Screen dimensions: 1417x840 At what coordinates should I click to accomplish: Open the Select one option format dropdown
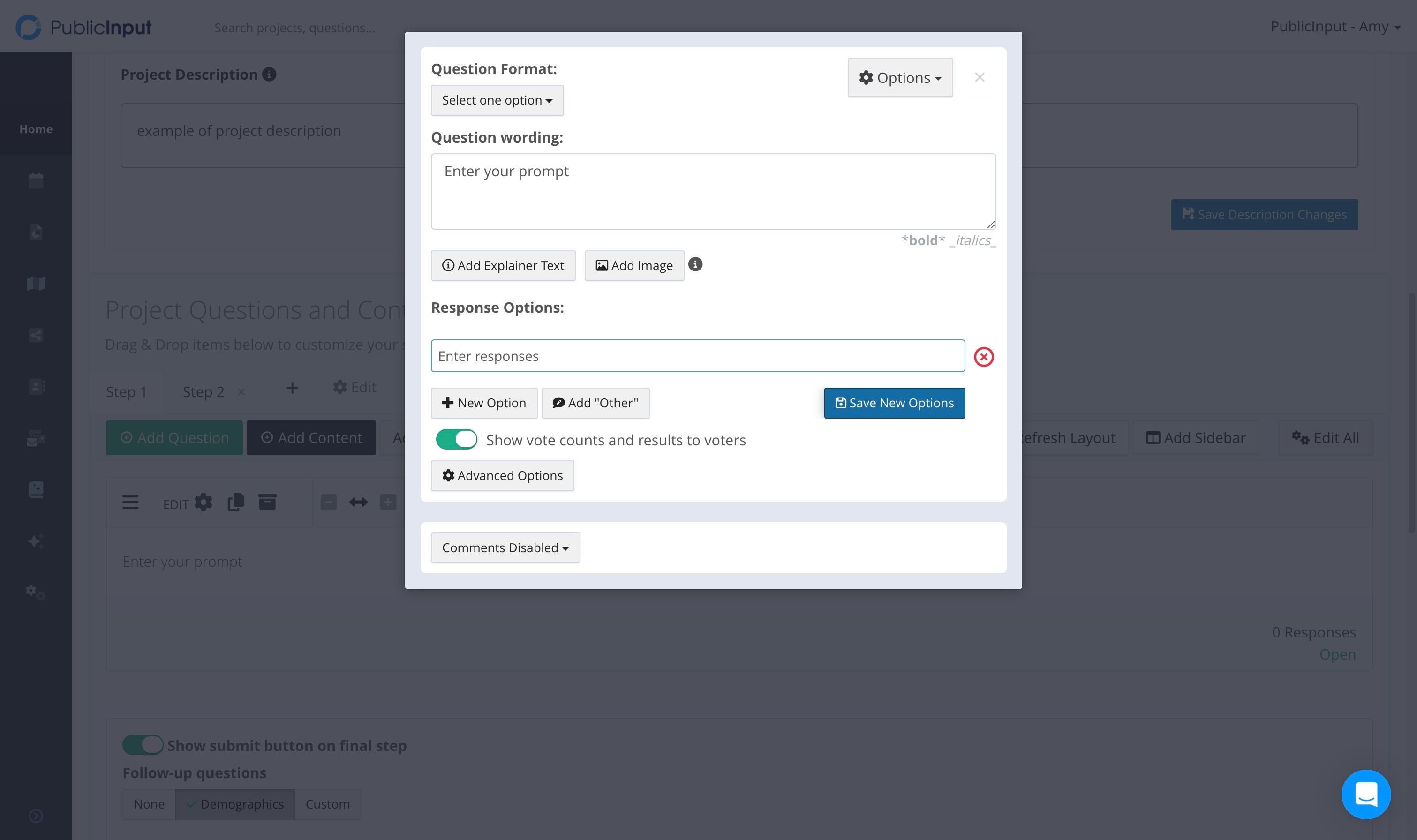click(497, 100)
